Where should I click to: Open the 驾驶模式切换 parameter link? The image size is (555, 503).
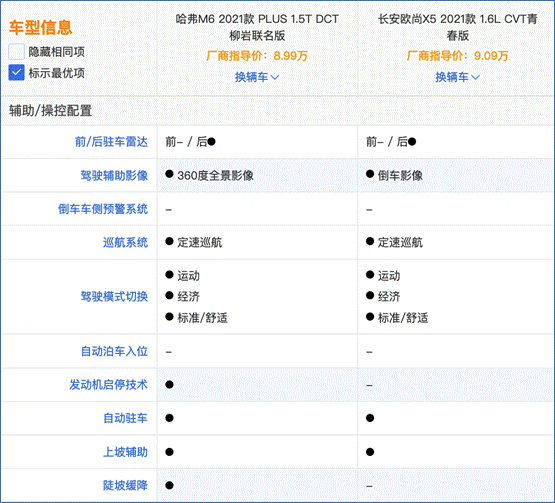(114, 296)
